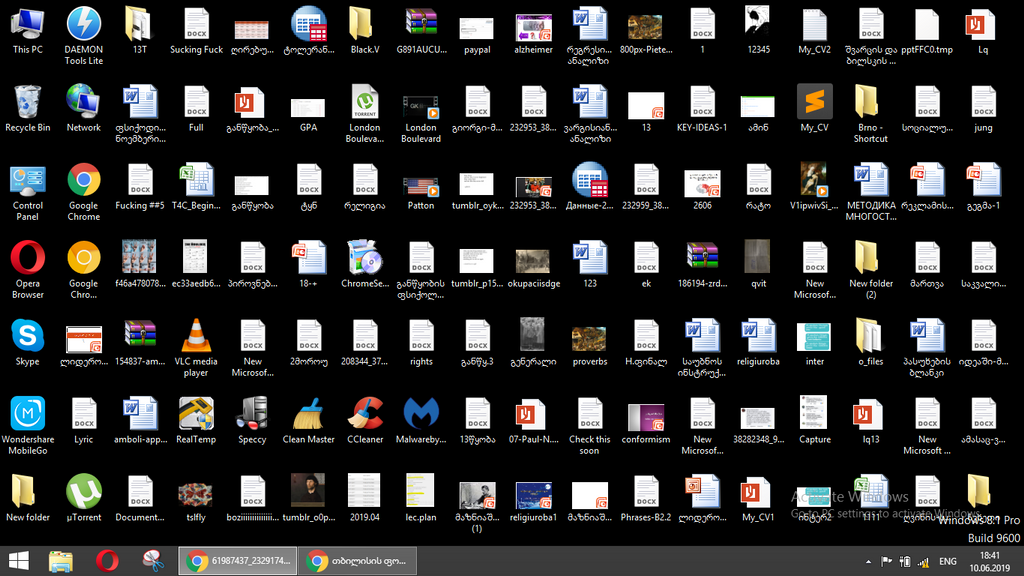The width and height of the screenshot is (1024, 576).
Task: Open the lec.plan file
Action: [421, 499]
